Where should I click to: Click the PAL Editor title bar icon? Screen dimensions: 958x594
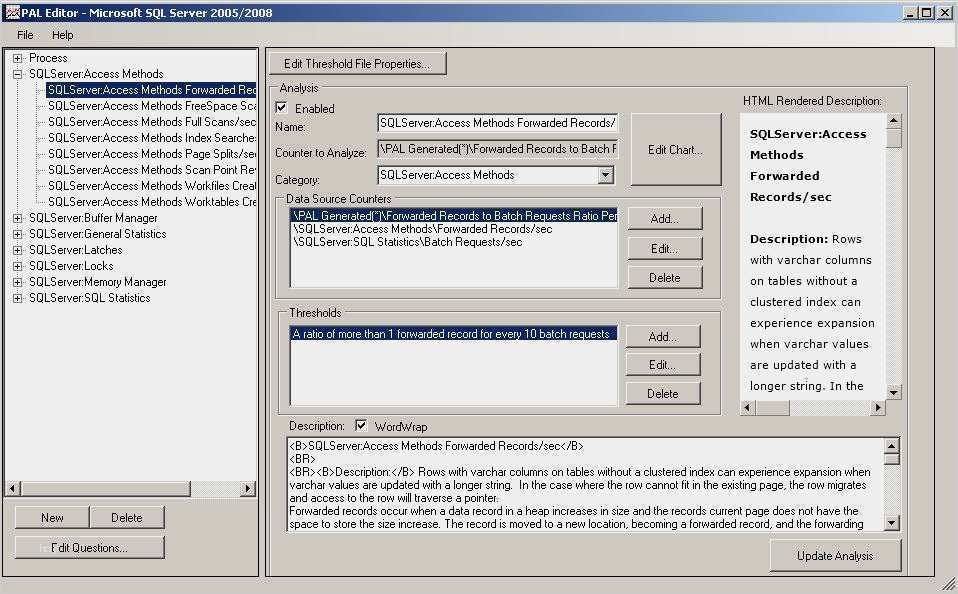(x=12, y=12)
